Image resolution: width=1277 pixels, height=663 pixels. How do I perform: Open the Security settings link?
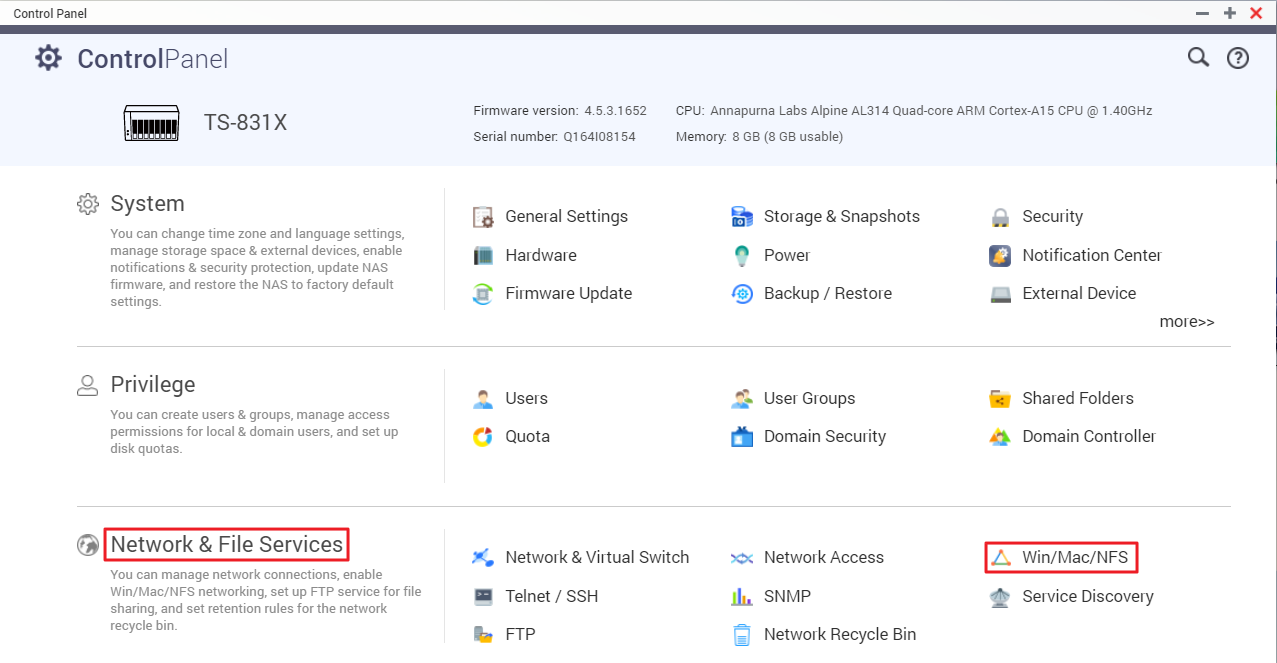1052,217
